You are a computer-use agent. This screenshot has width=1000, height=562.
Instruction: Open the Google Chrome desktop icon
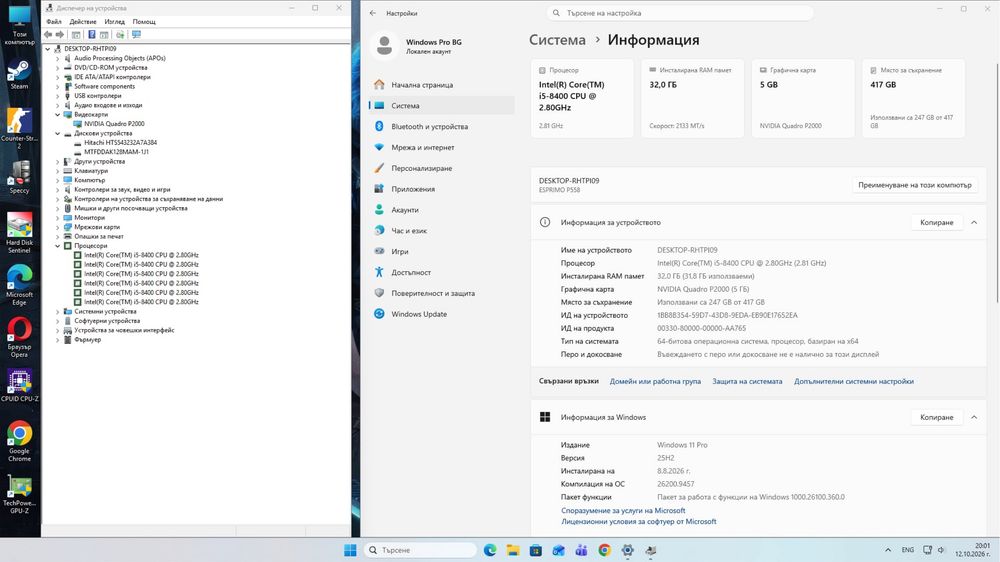click(19, 441)
